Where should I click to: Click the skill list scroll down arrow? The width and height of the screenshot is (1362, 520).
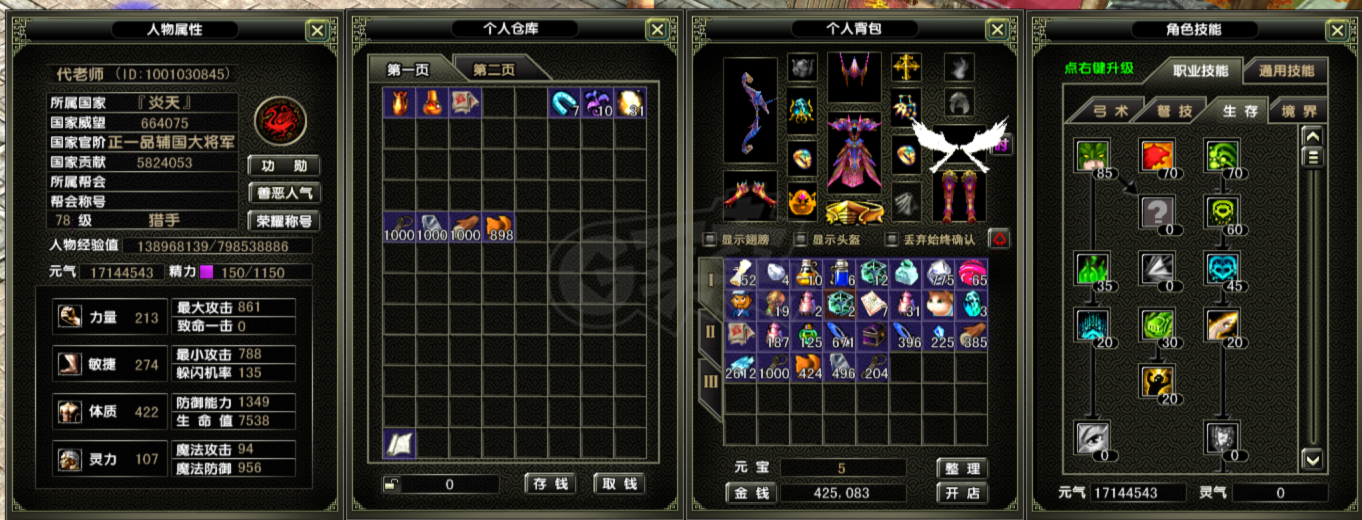point(1313,459)
